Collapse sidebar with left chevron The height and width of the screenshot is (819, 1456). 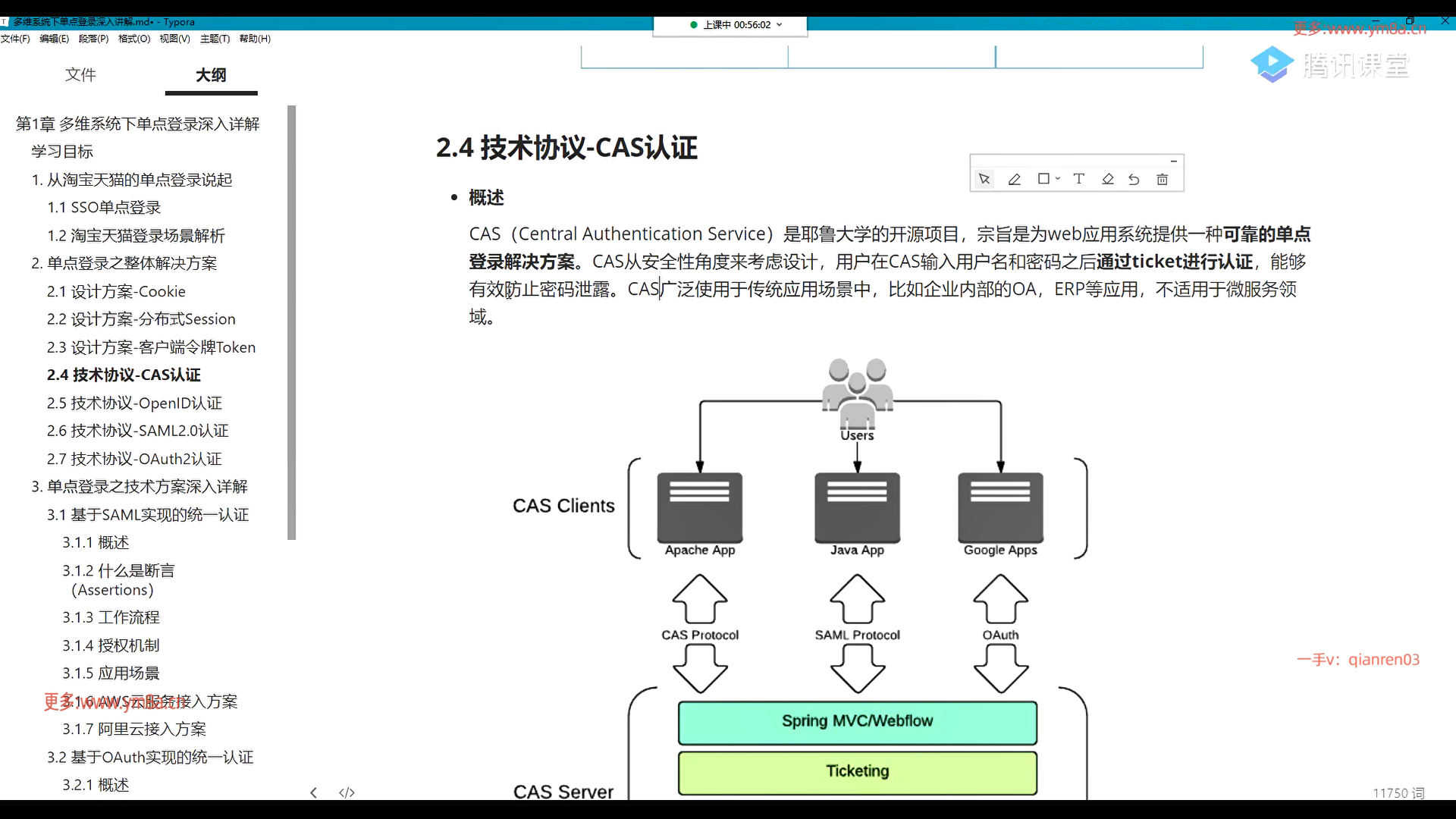coord(313,792)
